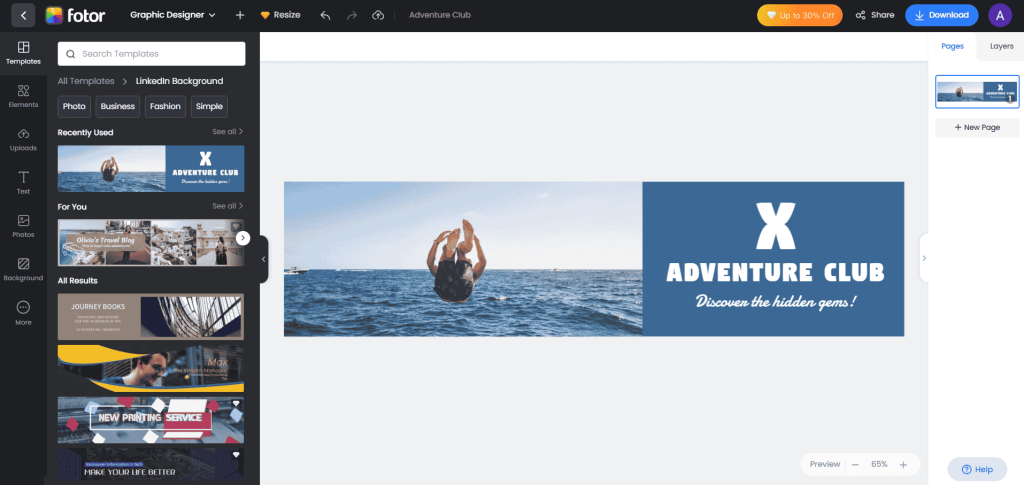Zoom in with plus icon

click(903, 465)
